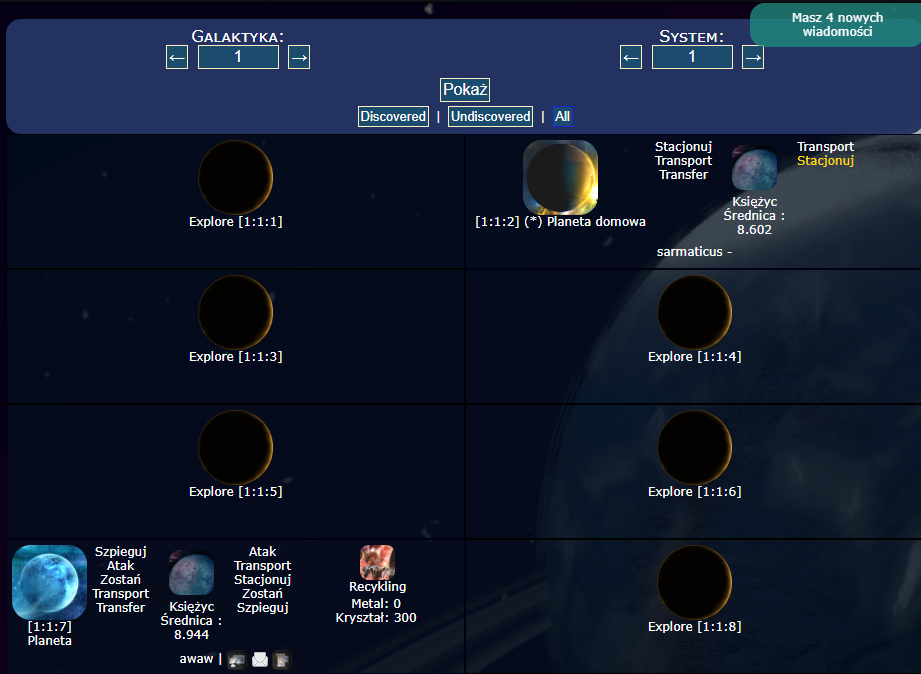Click the moon icon of home planet 1:1:2
Screen dimensions: 921x674
click(754, 169)
